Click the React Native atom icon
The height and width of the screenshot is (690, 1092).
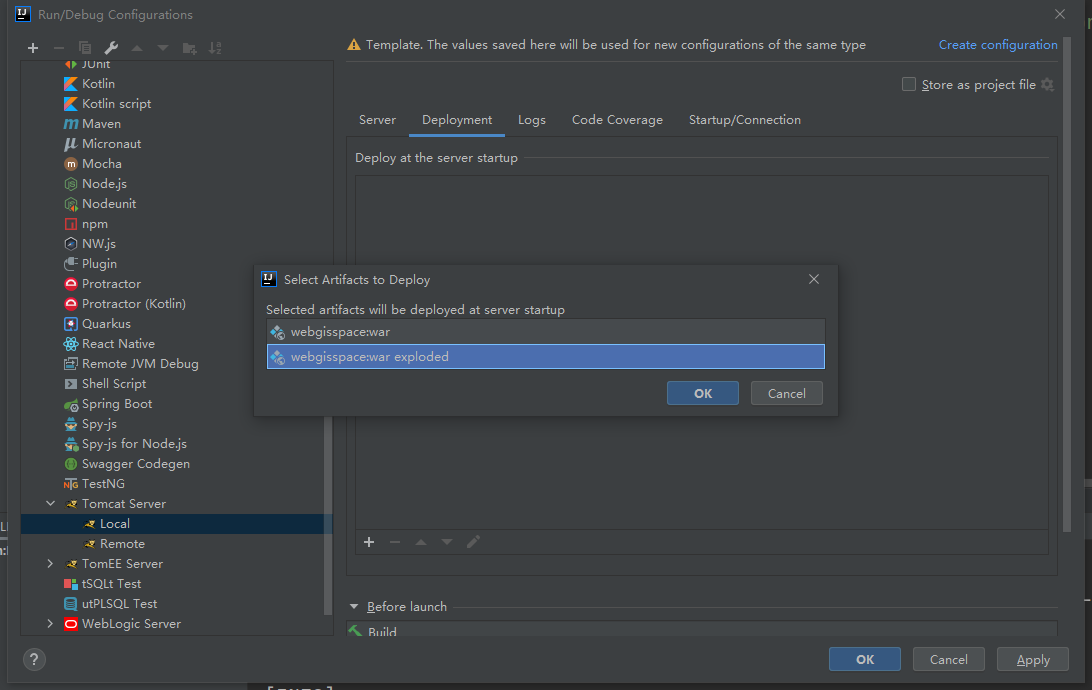[x=70, y=344]
